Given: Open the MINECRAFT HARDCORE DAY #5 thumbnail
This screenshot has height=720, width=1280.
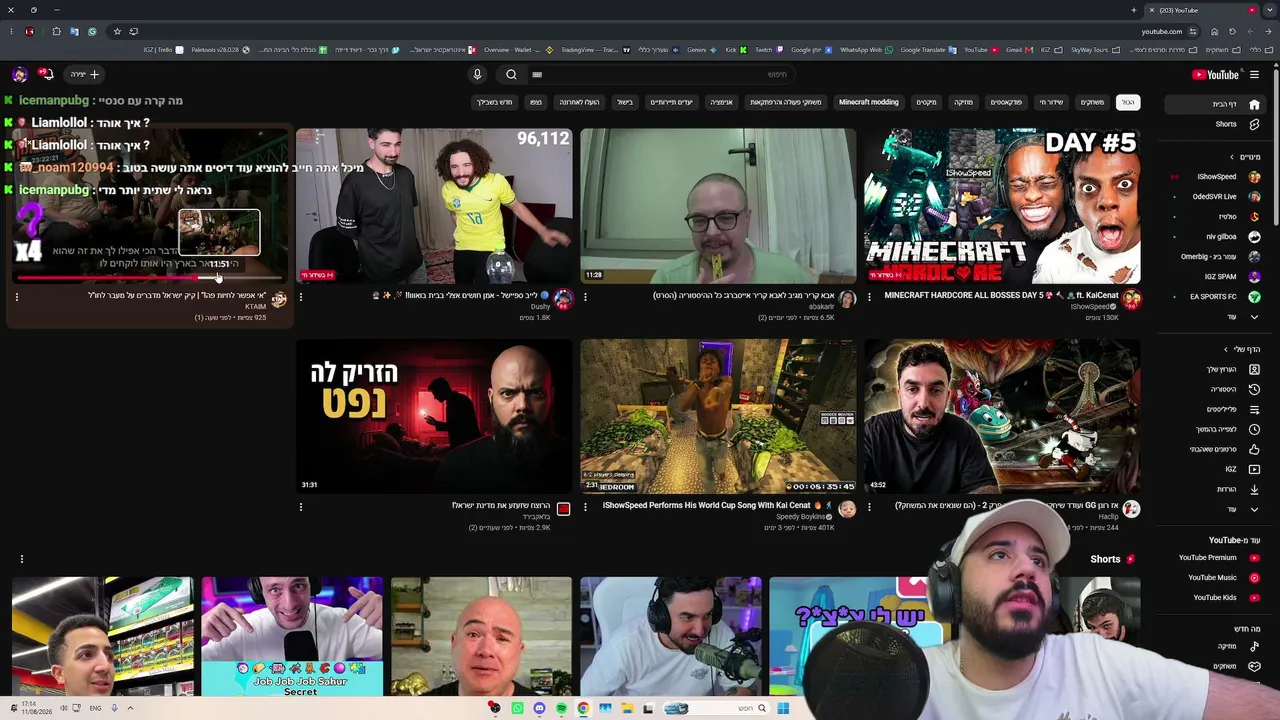Looking at the screenshot, I should pos(1002,206).
